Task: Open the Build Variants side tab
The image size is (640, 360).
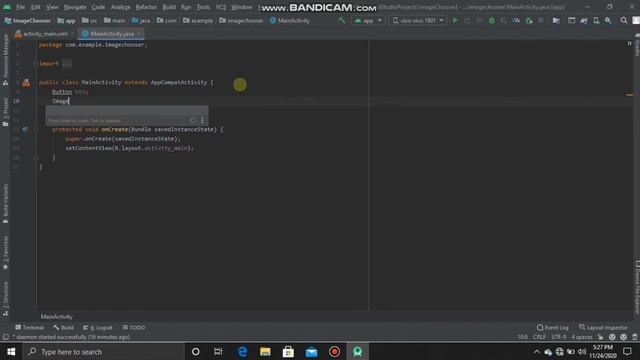Action: pos(5,203)
